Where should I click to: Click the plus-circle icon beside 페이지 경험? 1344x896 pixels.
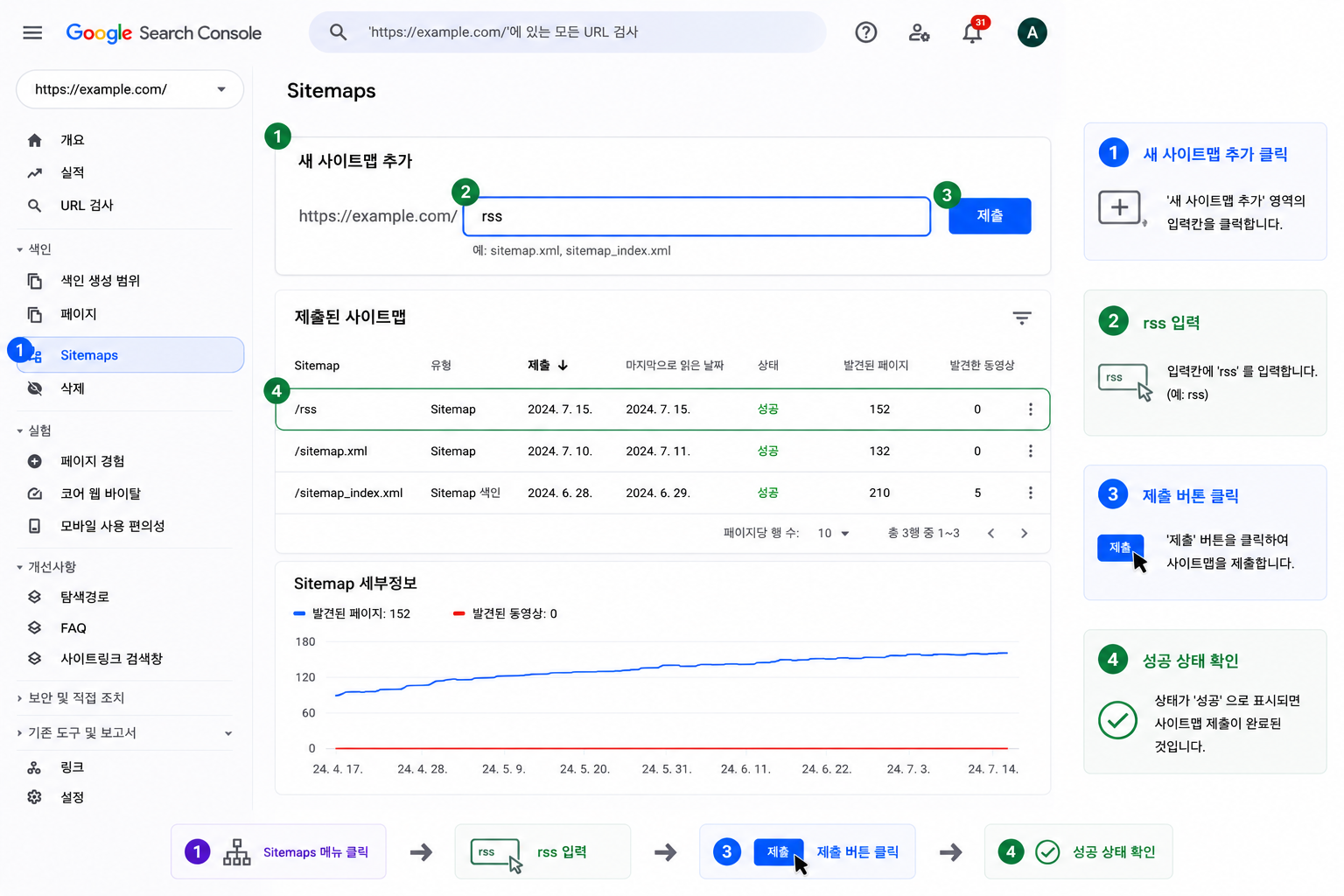click(34, 461)
